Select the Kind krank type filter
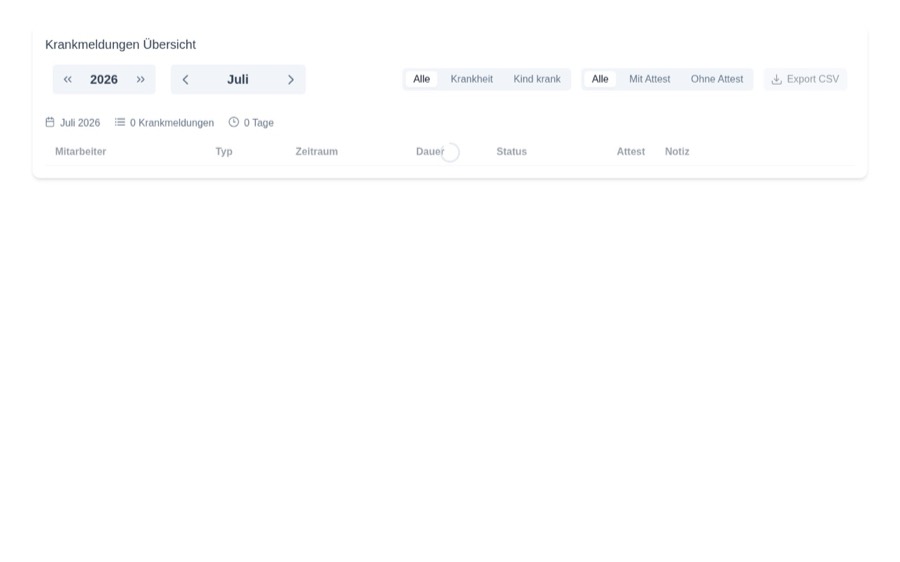Image resolution: width=900 pixels, height=562 pixels. (x=537, y=79)
